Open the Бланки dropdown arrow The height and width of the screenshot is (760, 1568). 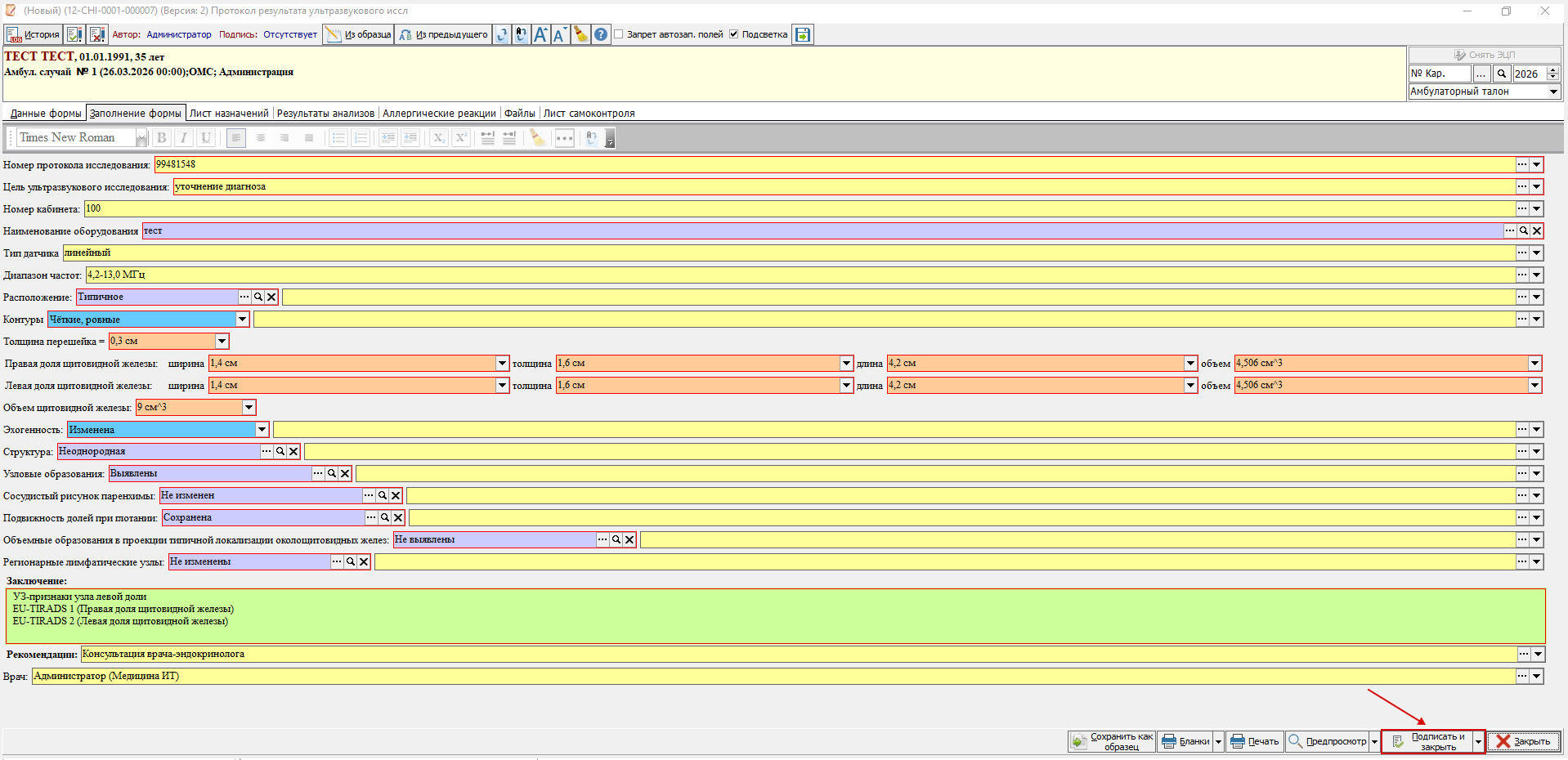(x=1218, y=742)
